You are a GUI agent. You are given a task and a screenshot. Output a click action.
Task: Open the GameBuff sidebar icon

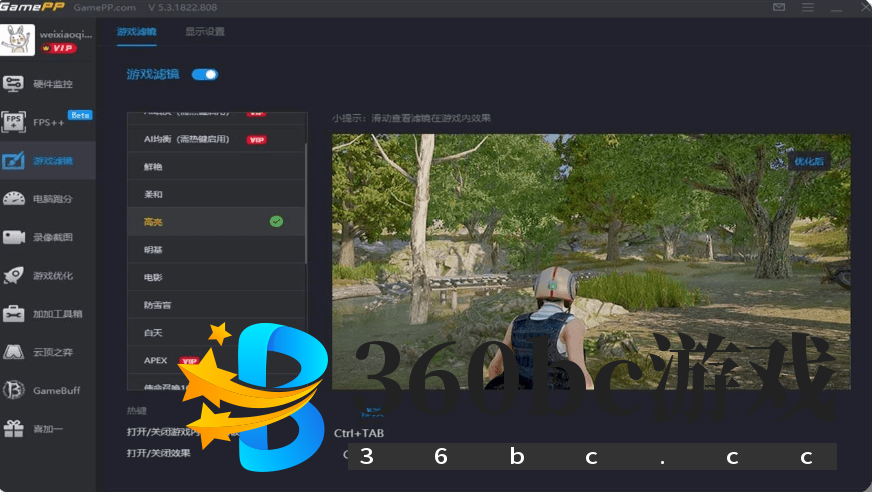click(x=14, y=390)
